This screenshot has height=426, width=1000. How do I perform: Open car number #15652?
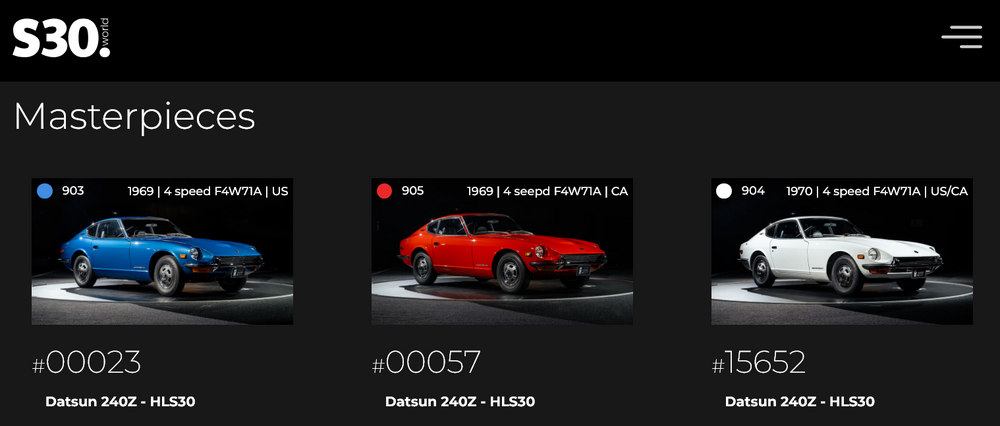pyautogui.click(x=758, y=362)
